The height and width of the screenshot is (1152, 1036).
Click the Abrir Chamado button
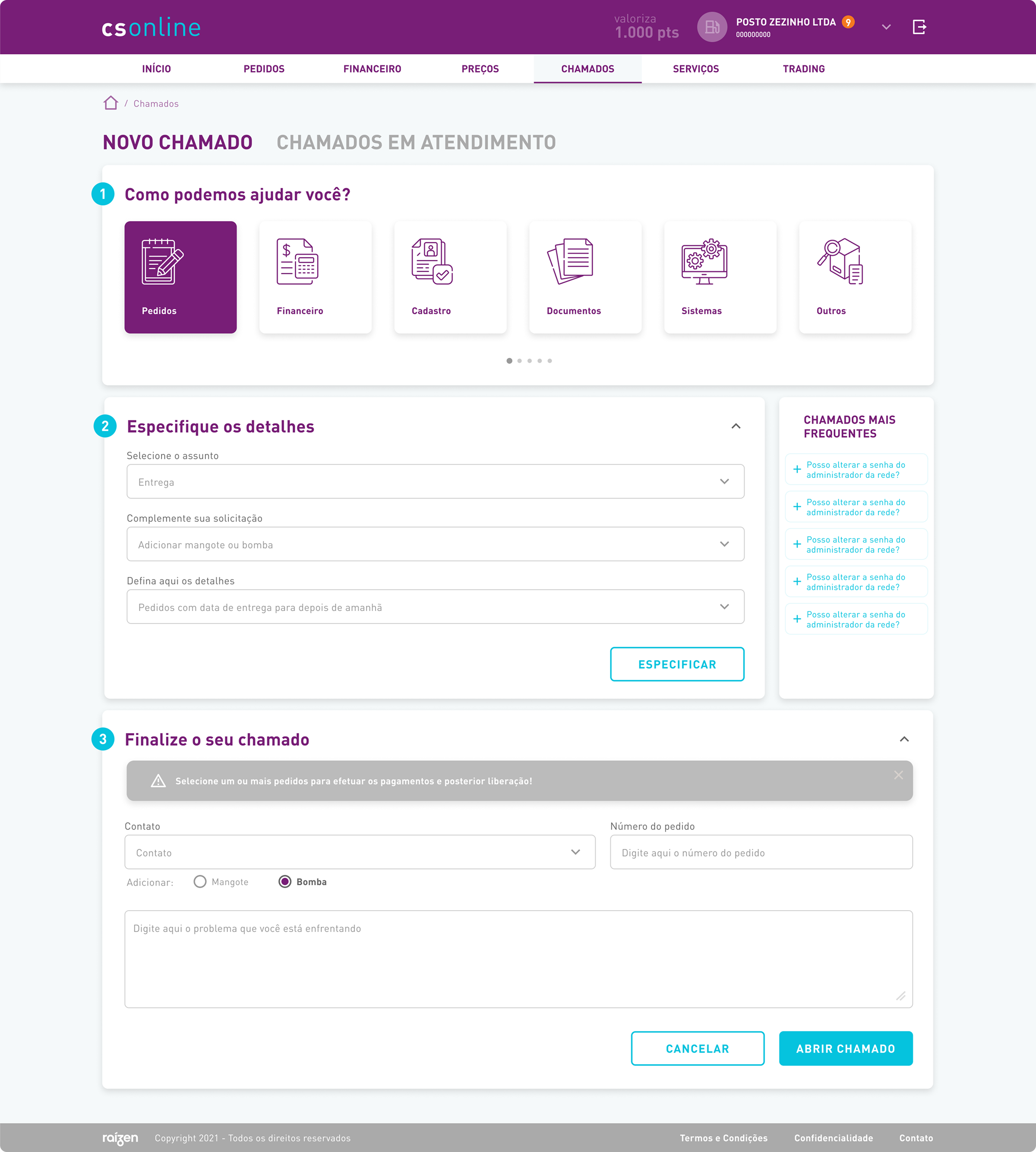click(x=845, y=1048)
